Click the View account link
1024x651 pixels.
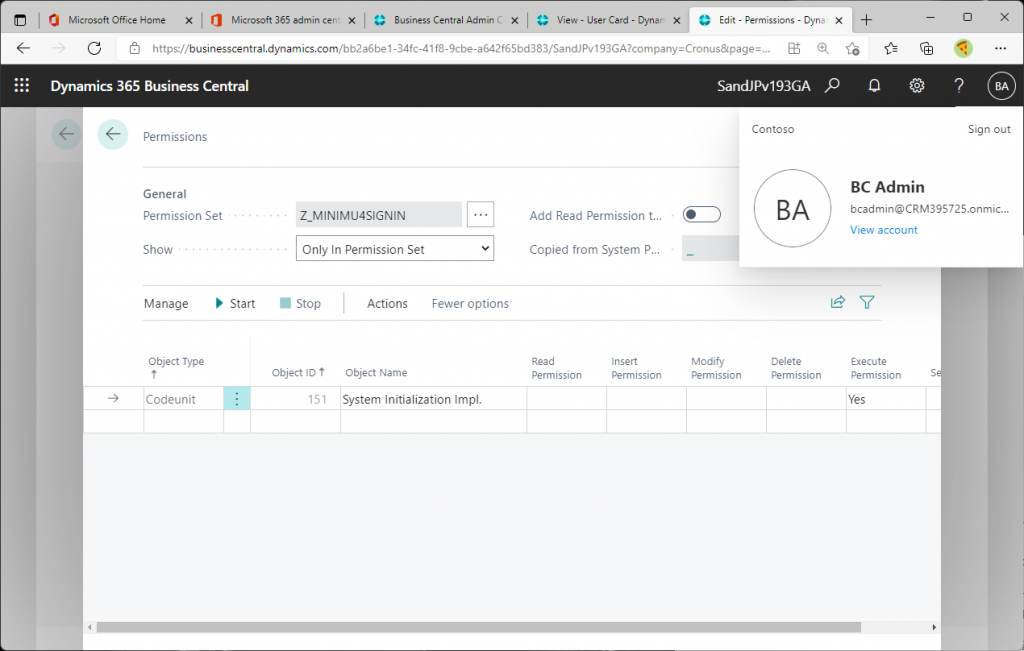[884, 230]
